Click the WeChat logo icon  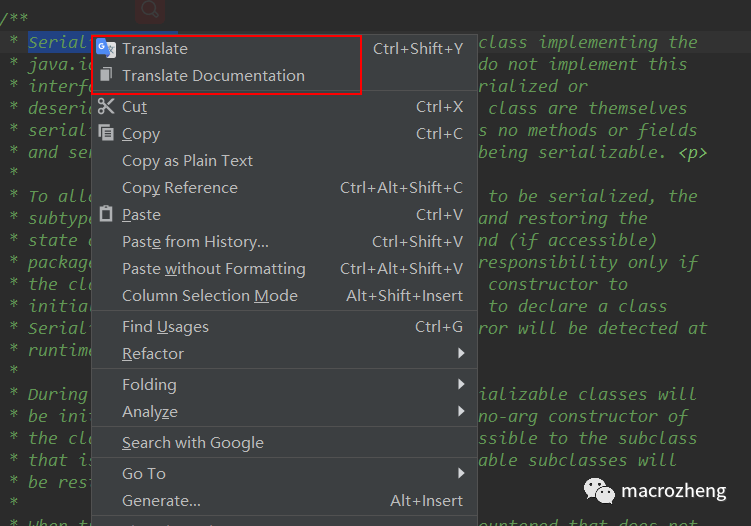coord(598,492)
